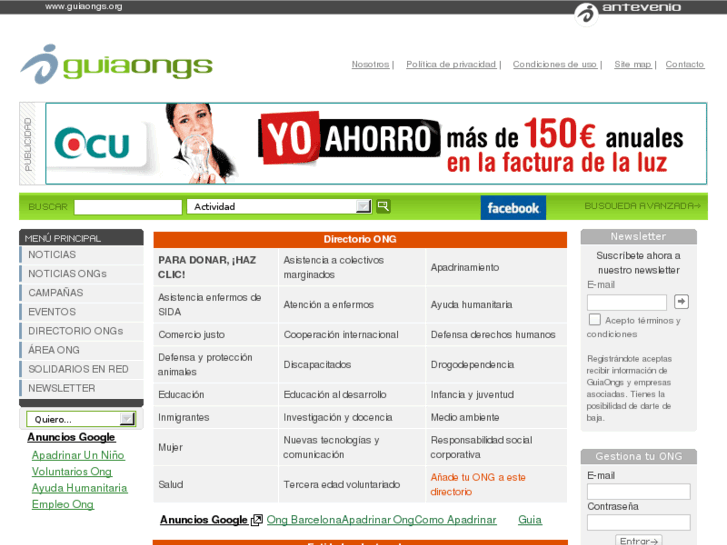Click sidebar Ayuda Humanitaria ad link

coord(79,488)
